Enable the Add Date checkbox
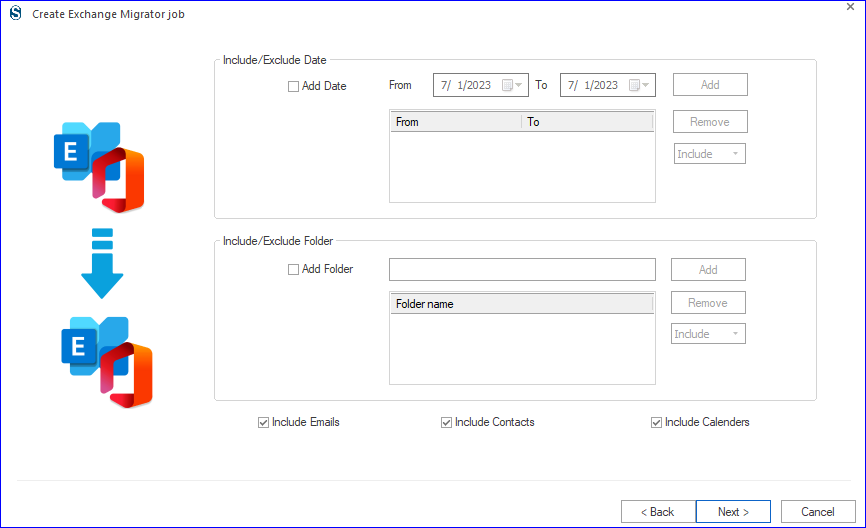The height and width of the screenshot is (528, 866). 293,86
